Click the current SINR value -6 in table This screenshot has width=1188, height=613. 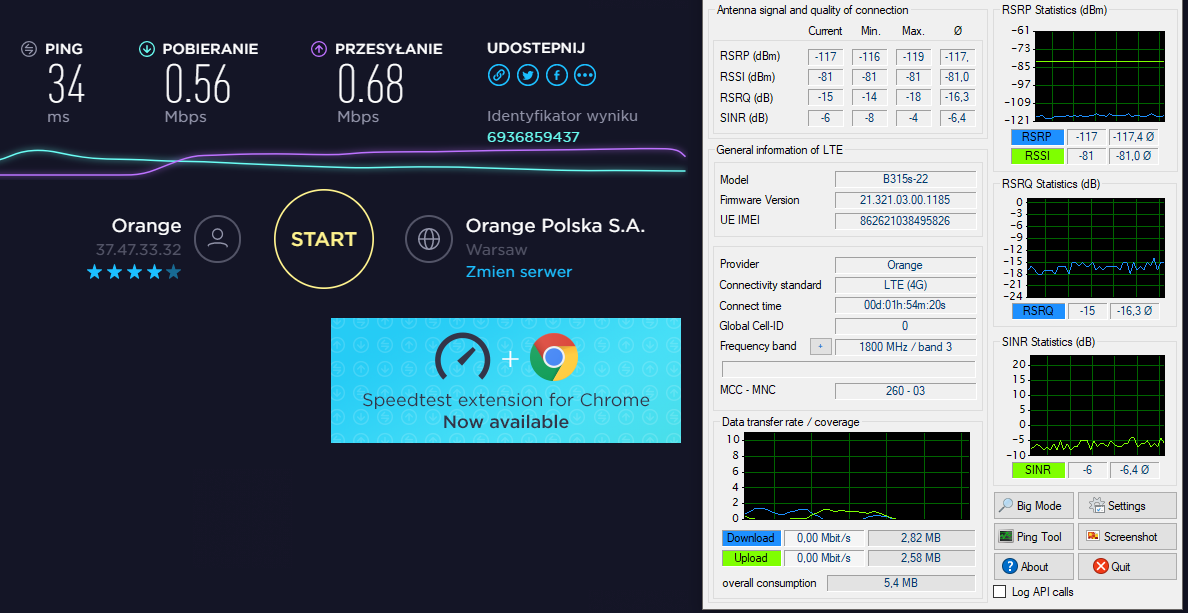826,118
